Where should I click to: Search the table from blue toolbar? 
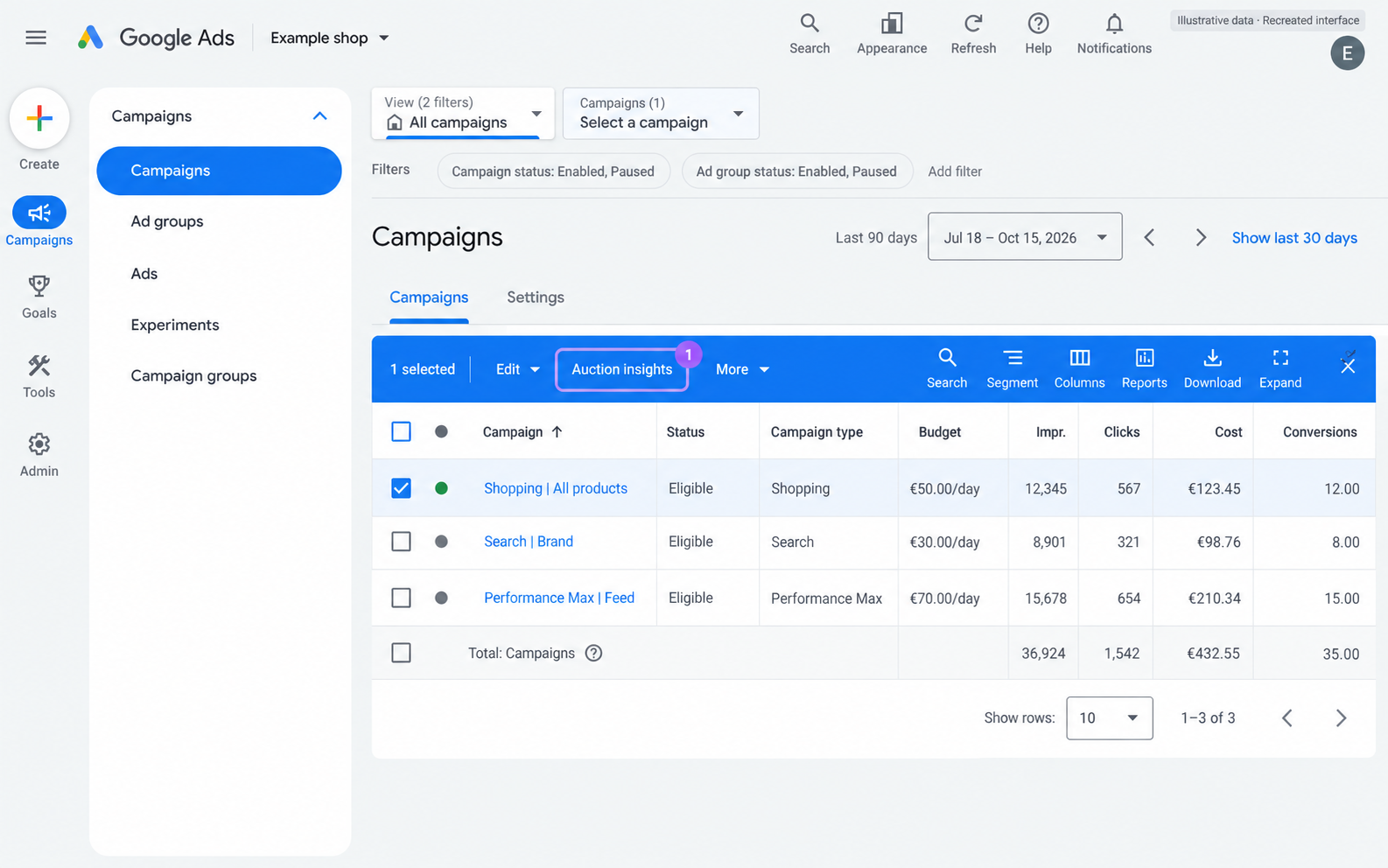tap(947, 368)
